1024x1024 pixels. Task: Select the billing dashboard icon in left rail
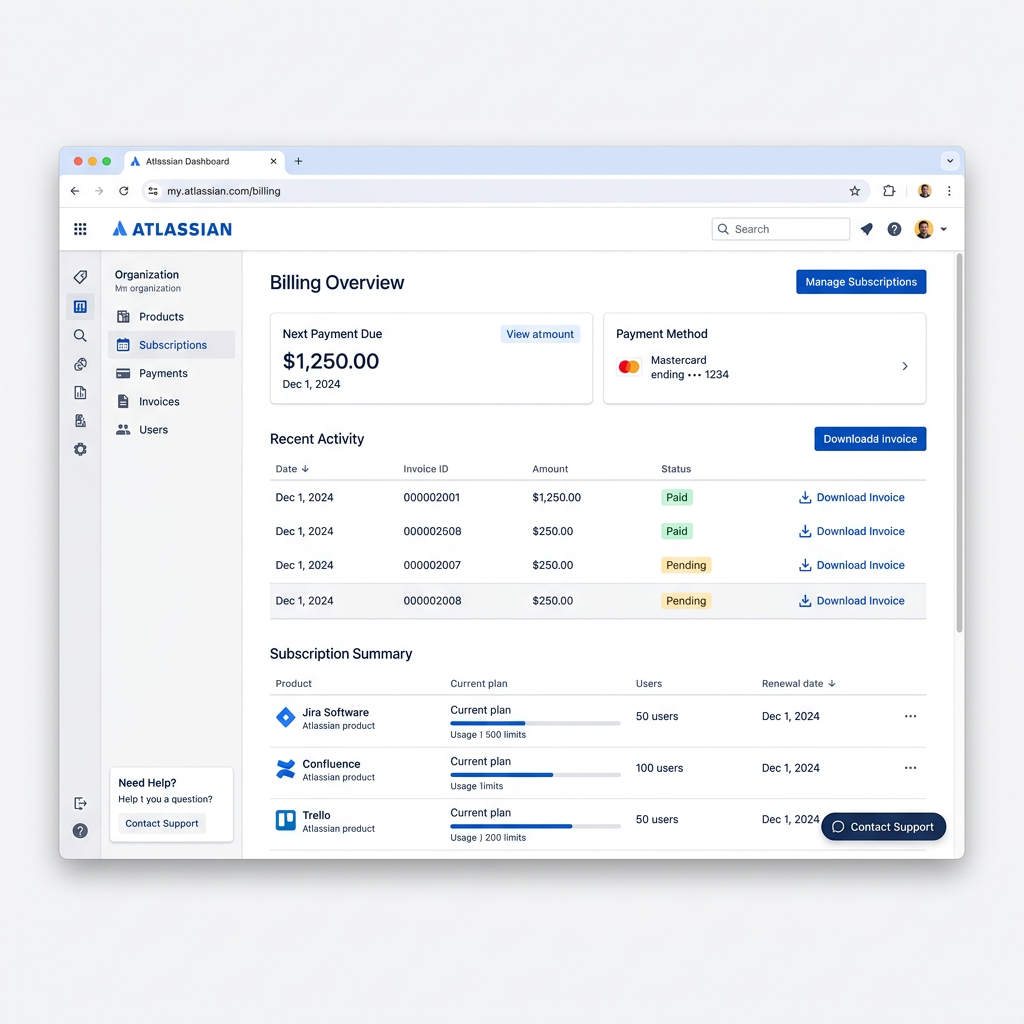80,306
